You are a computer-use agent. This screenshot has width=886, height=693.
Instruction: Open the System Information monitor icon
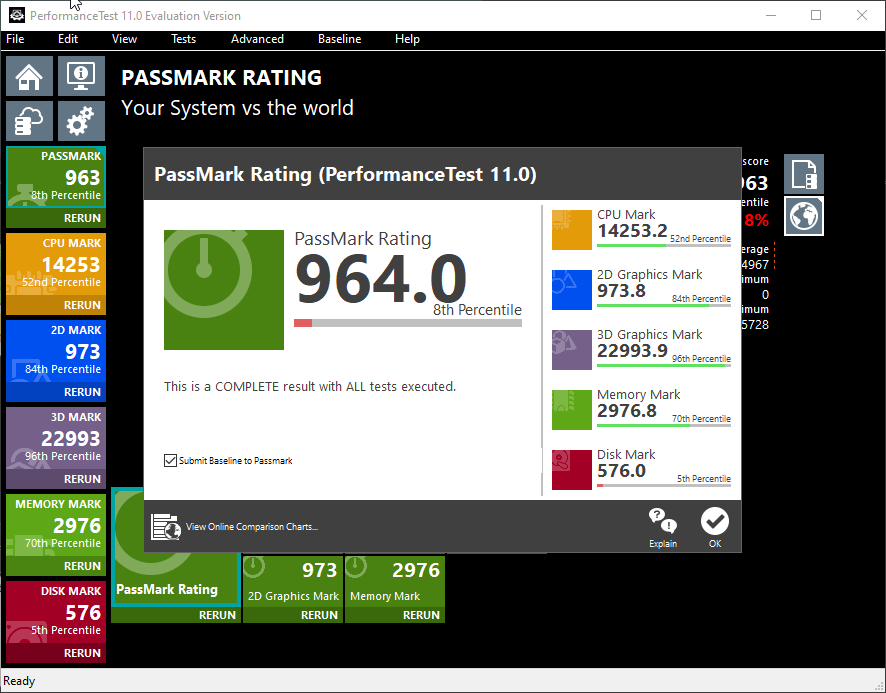click(x=81, y=76)
